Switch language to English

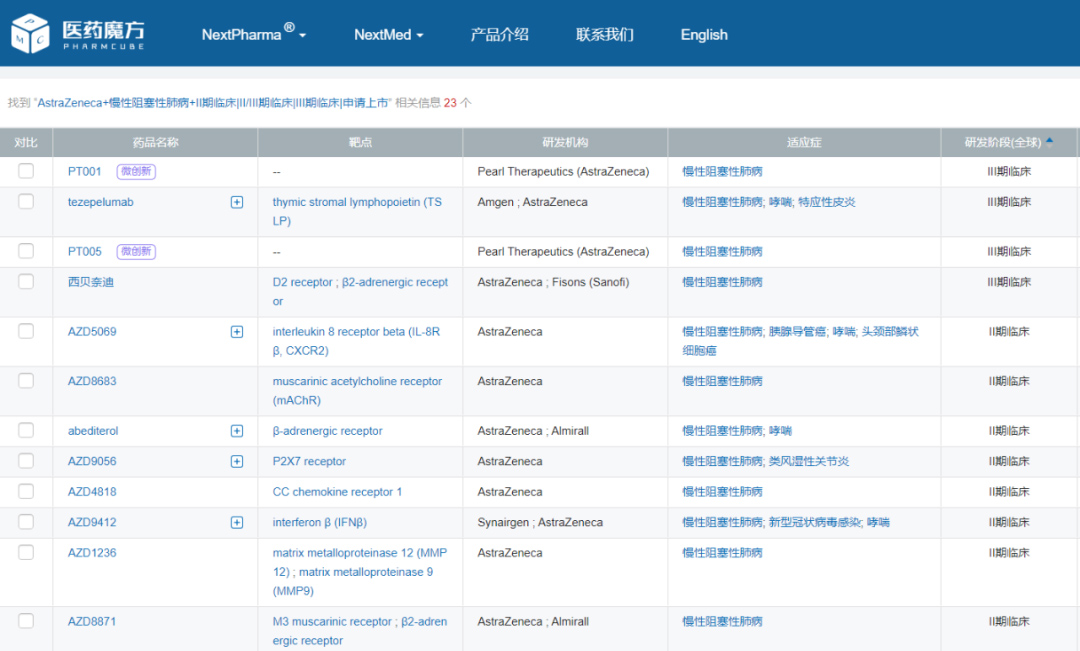(704, 34)
